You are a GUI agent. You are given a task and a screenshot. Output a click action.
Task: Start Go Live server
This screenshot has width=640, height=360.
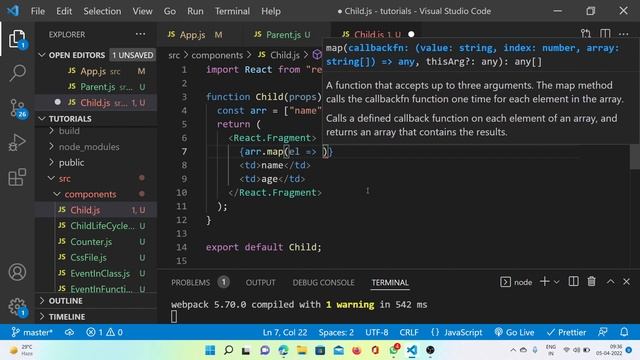tap(514, 332)
